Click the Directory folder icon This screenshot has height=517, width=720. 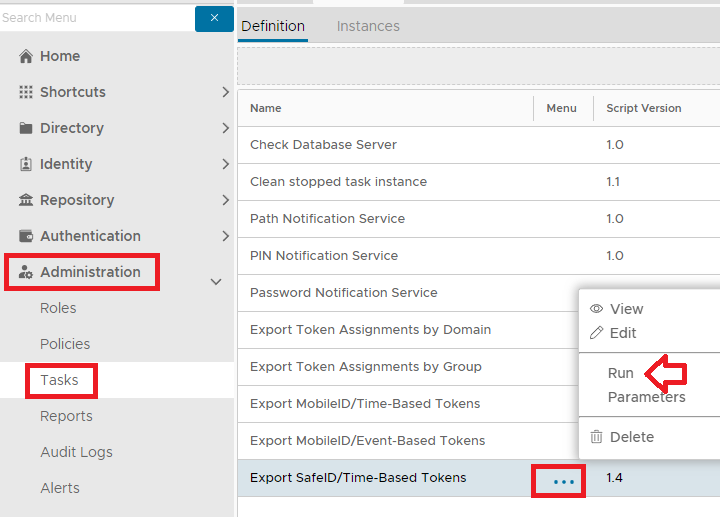(26, 128)
